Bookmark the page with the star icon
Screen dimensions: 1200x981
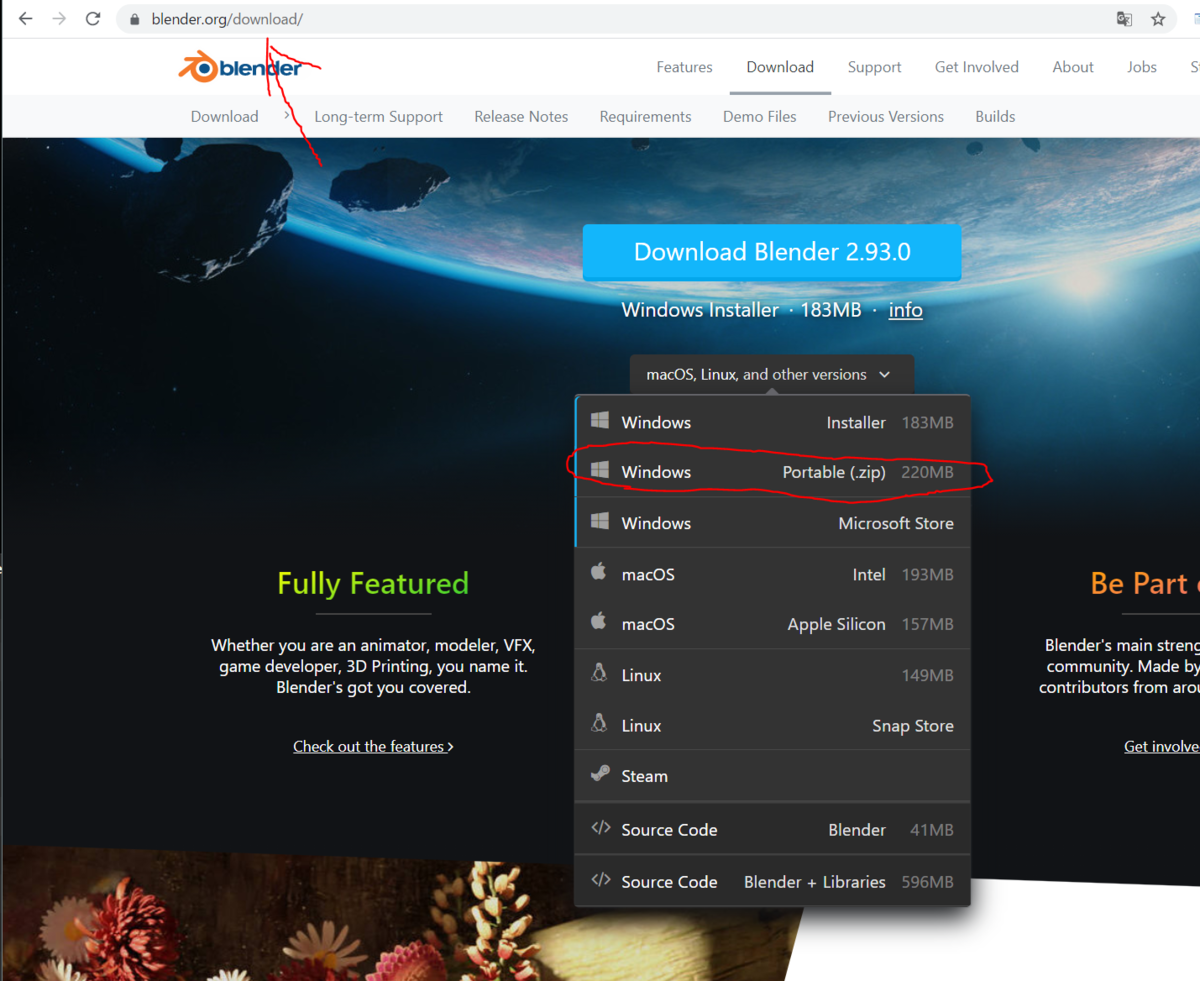point(1158,19)
